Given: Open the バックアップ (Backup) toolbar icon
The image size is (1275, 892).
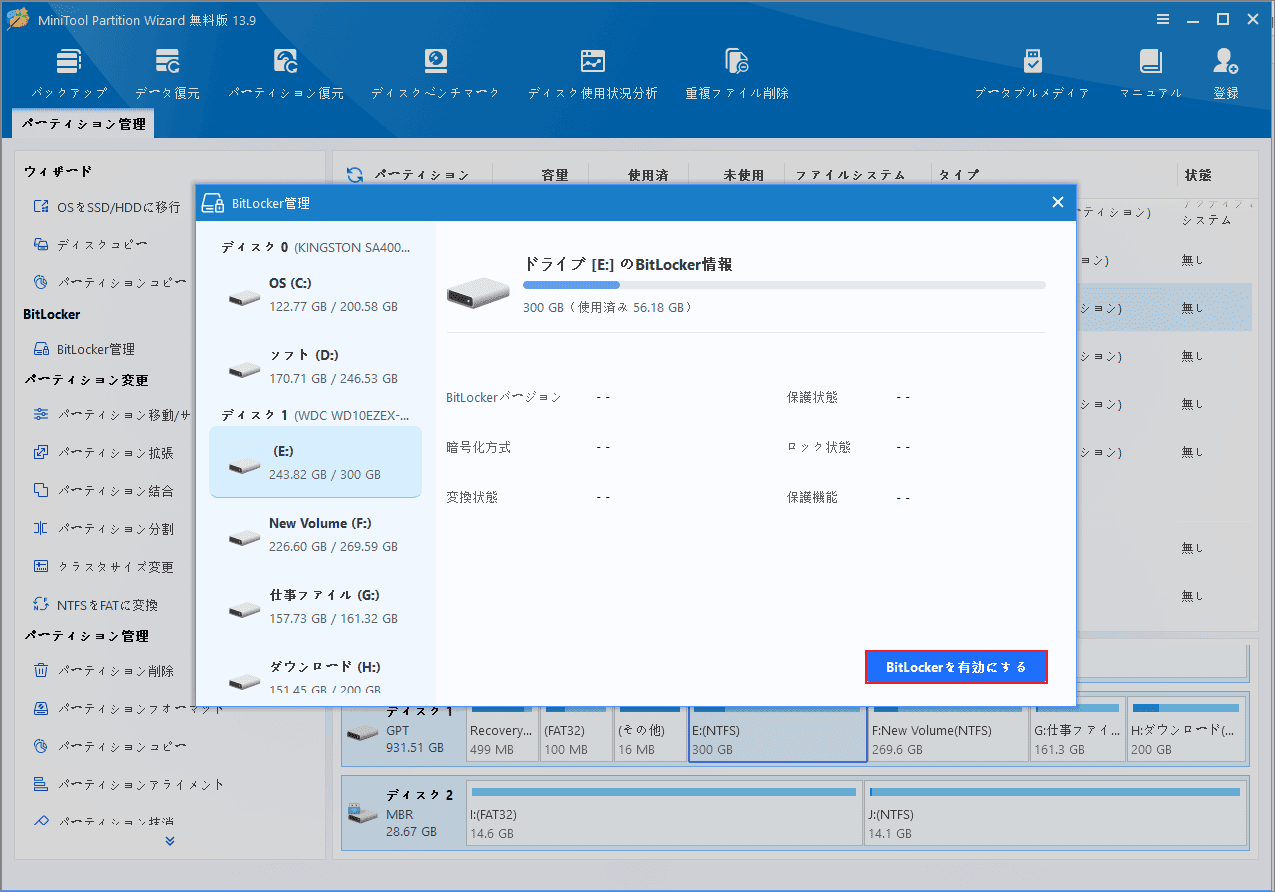Looking at the screenshot, I should pos(69,73).
